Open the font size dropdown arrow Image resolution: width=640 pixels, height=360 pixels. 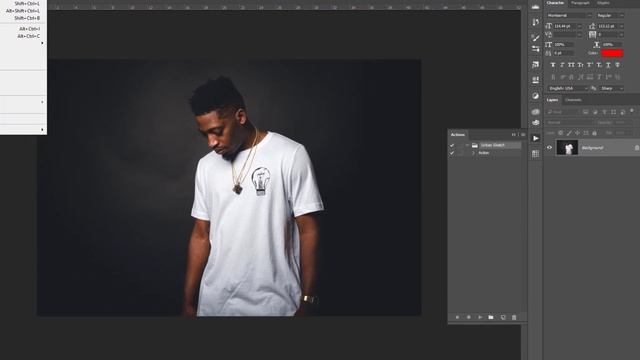pyautogui.click(x=579, y=26)
